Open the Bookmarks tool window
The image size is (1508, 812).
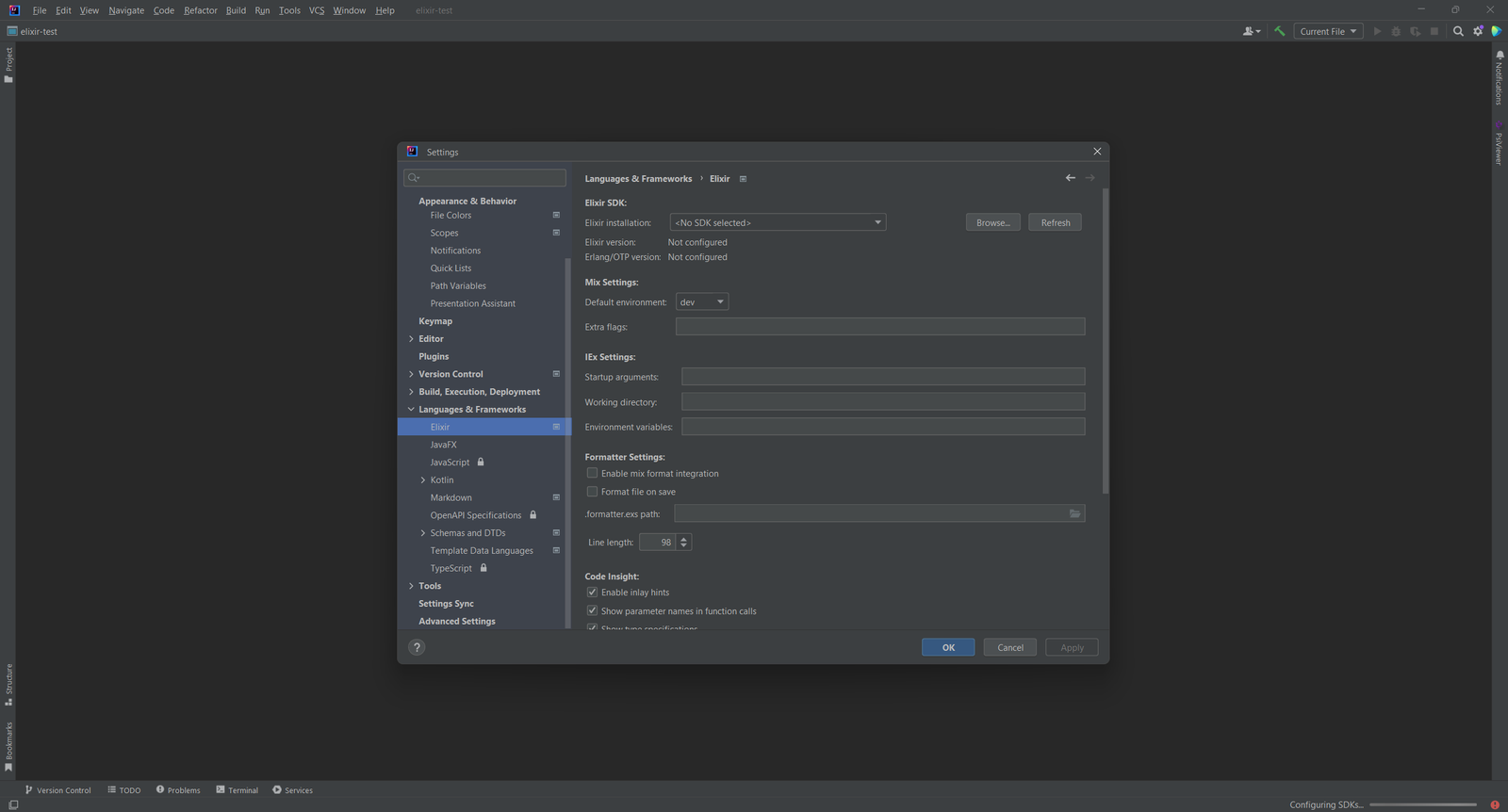pyautogui.click(x=8, y=747)
